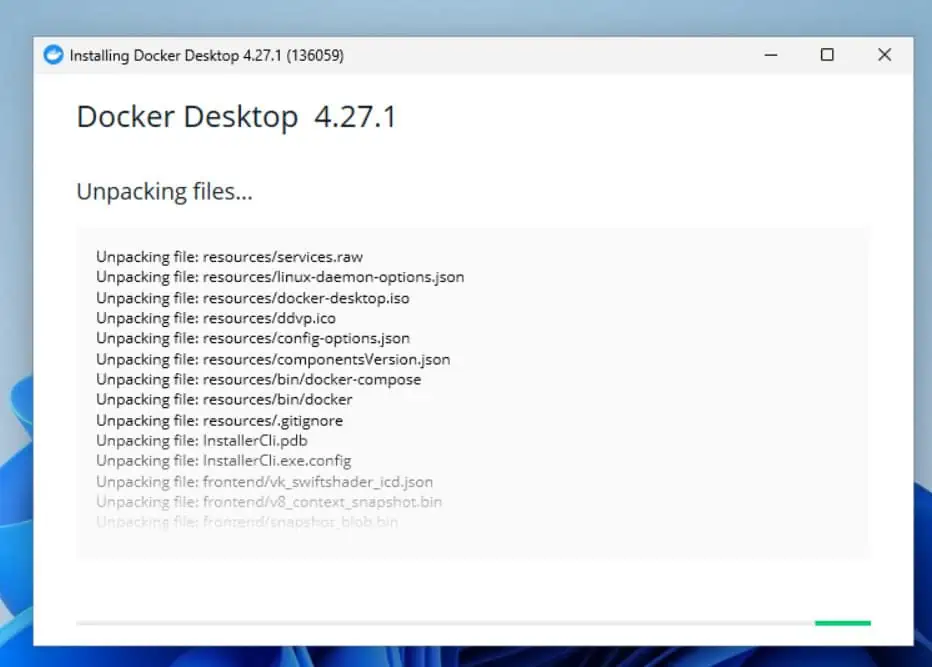Select the frontend/snapshot_blob.bin log line
The width and height of the screenshot is (932, 667).
click(247, 522)
